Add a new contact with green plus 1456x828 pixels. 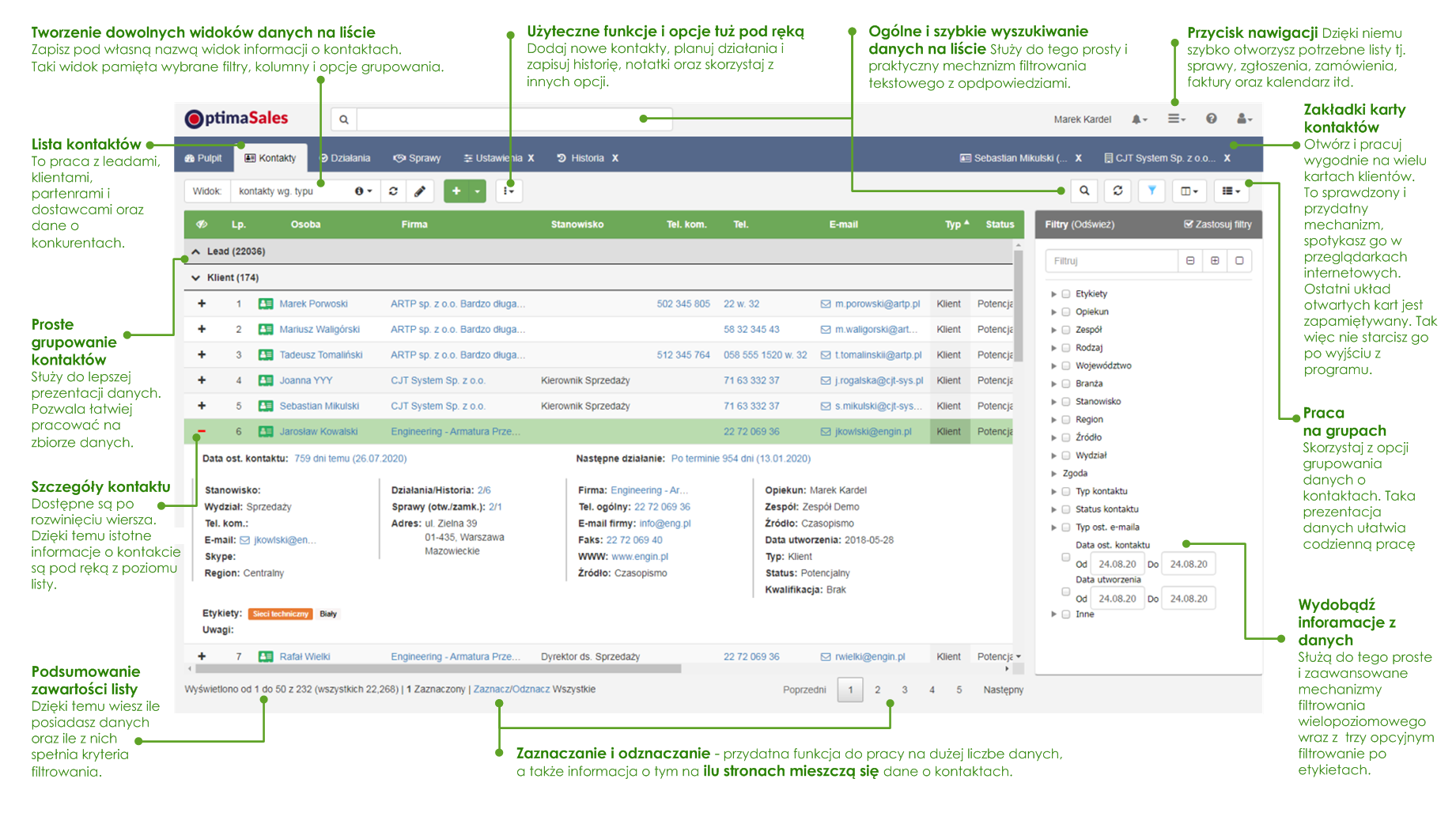click(x=456, y=191)
